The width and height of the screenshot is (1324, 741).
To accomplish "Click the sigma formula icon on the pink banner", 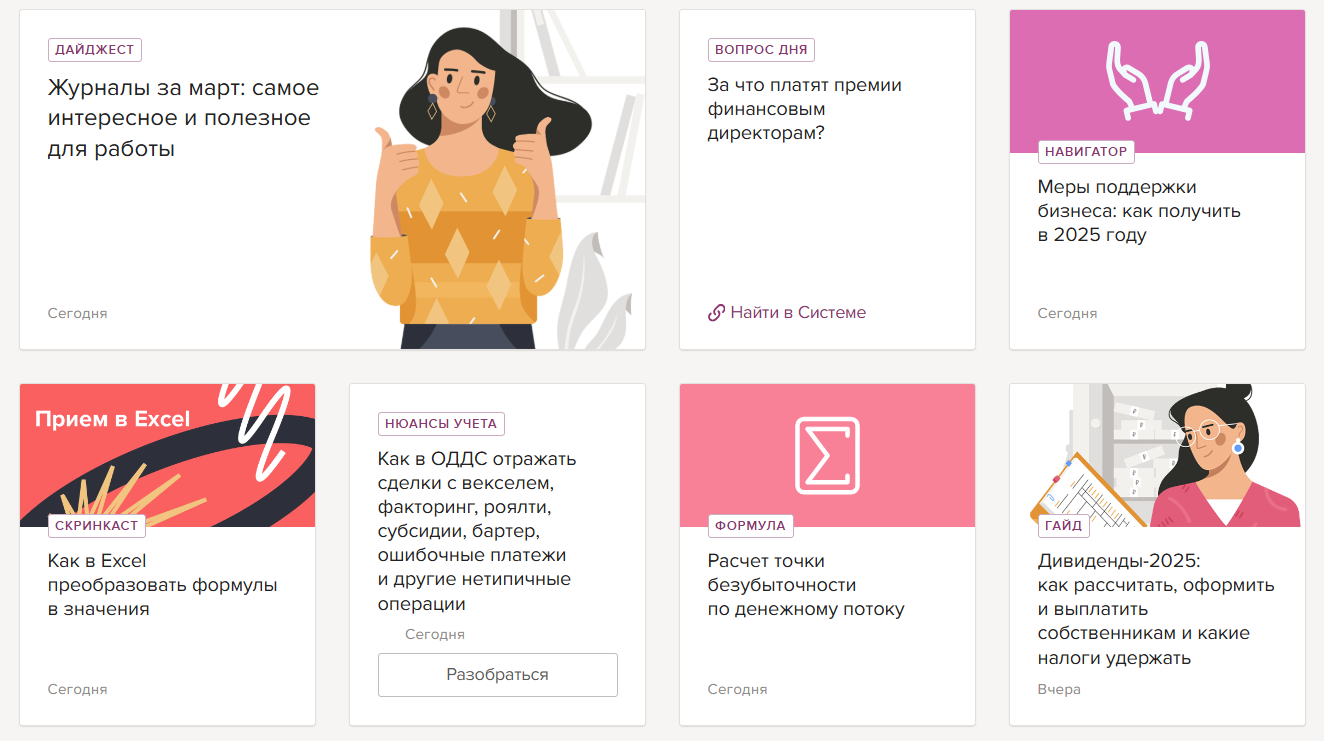I will pyautogui.click(x=827, y=455).
